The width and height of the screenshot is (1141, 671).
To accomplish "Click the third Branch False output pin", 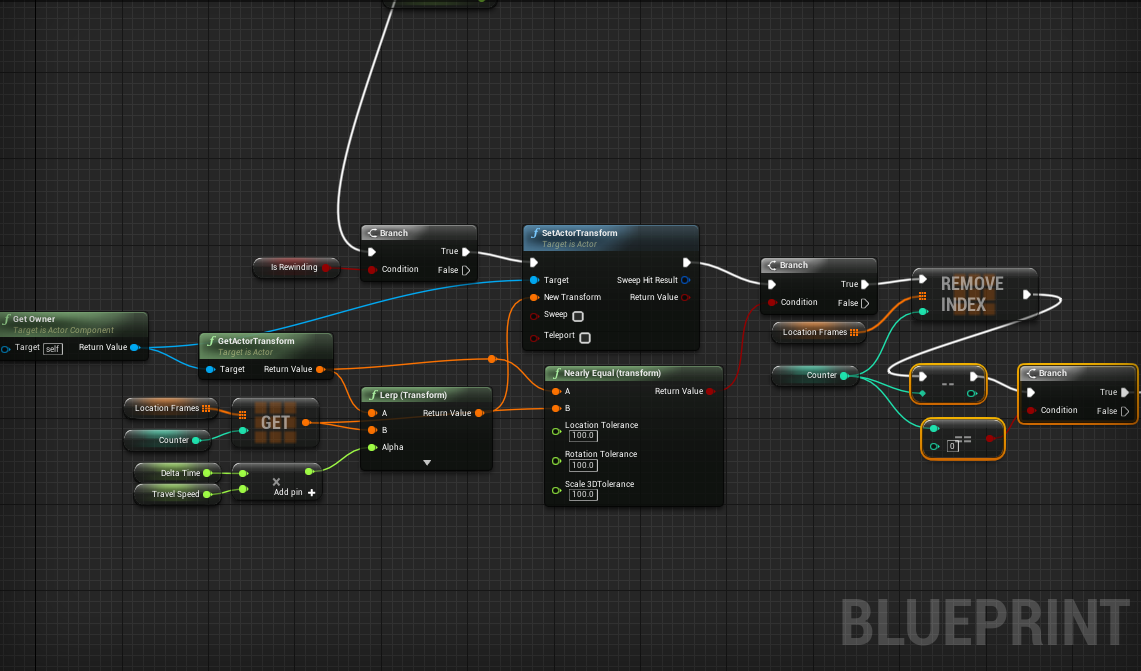I will point(1125,411).
